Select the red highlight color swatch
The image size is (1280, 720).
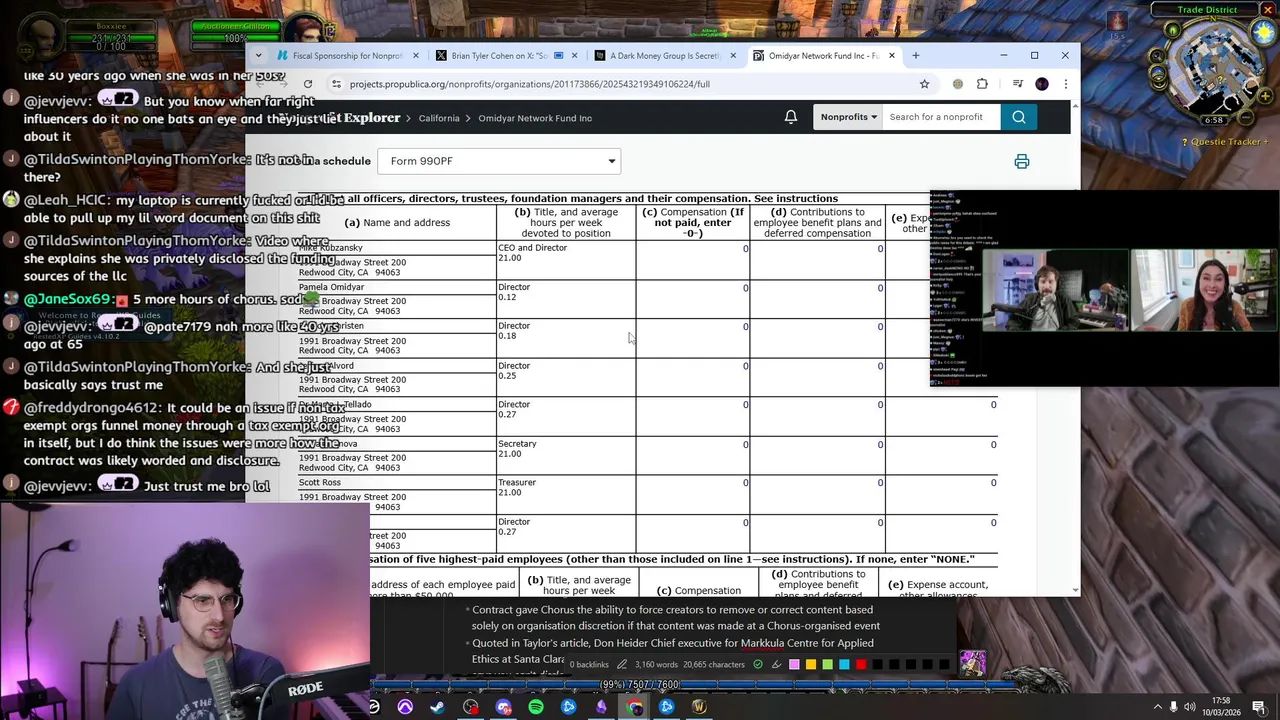tap(861, 664)
